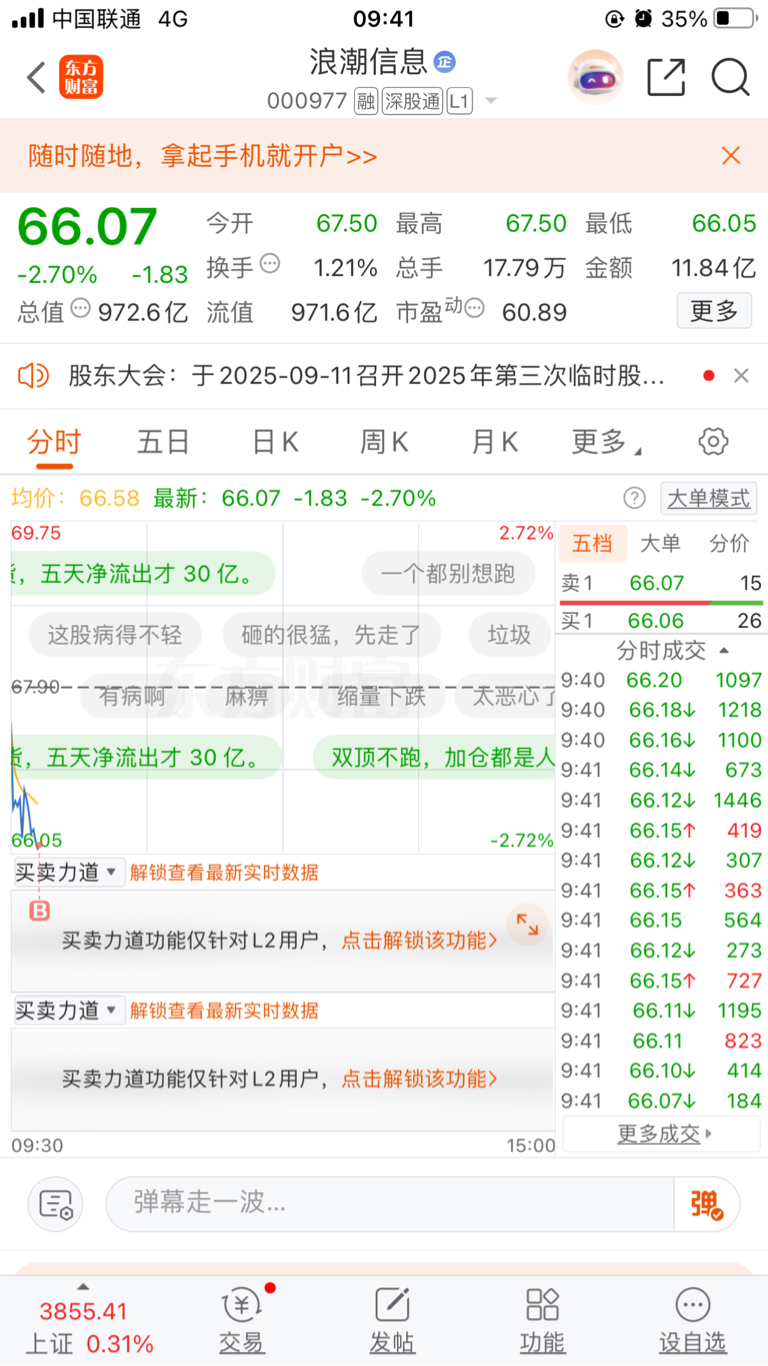Toggle the 弹 danmaku switch
The image size is (768, 1366).
pyautogui.click(x=708, y=1204)
